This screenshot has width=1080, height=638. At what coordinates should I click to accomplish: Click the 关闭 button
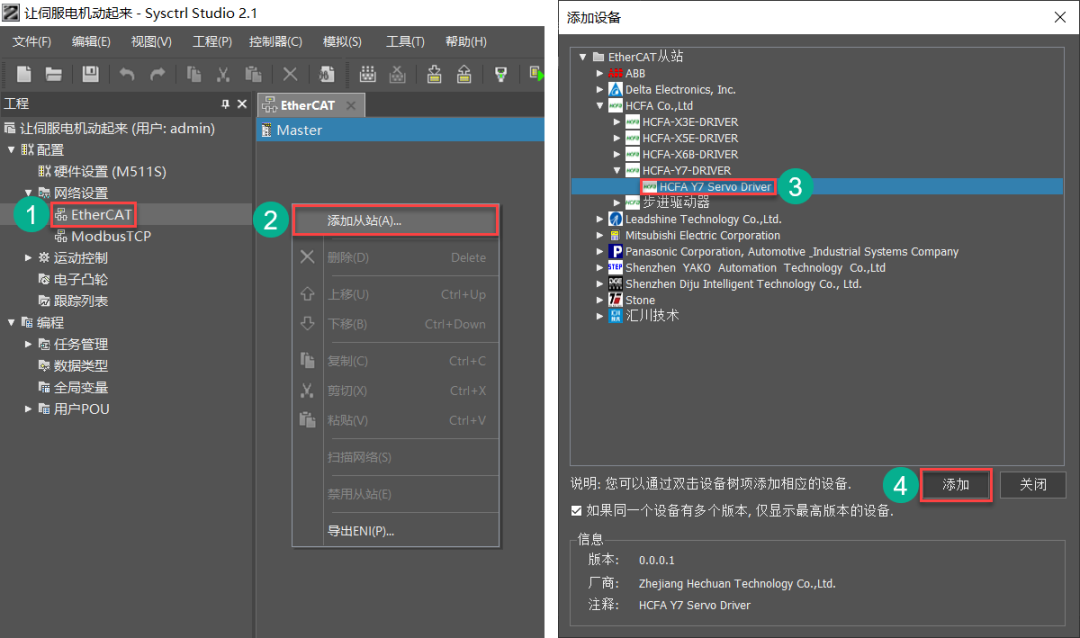(x=1033, y=485)
